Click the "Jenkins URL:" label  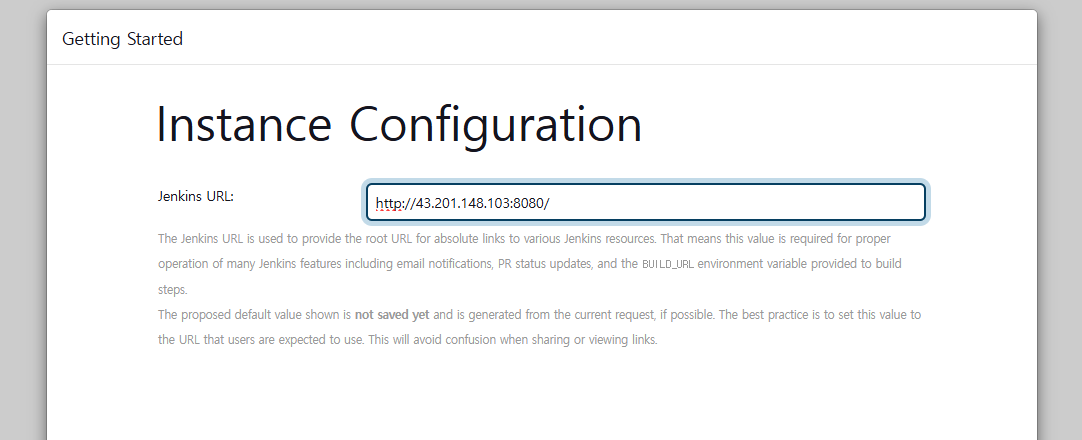tap(196, 197)
